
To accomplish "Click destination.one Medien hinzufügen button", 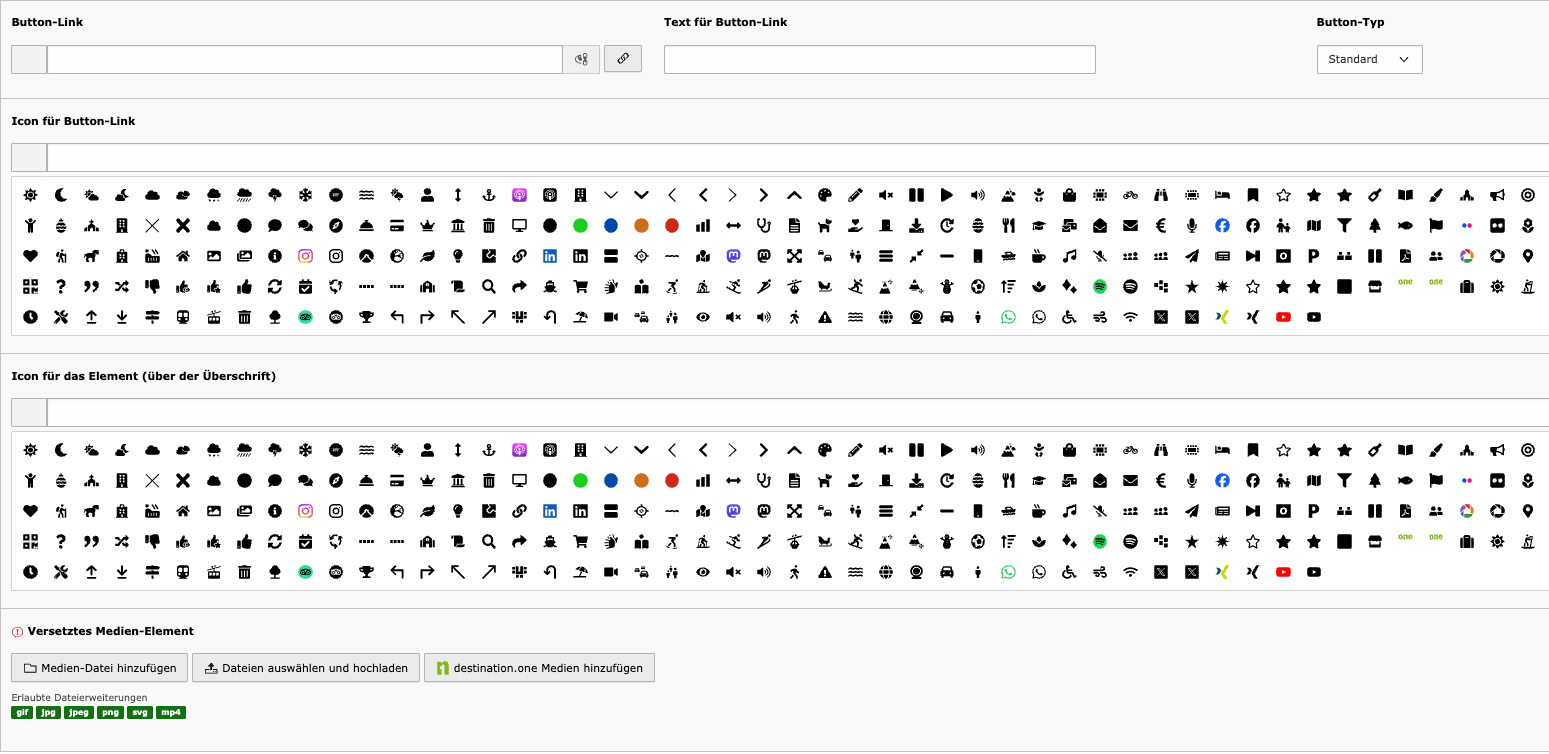I will pyautogui.click(x=539, y=668).
